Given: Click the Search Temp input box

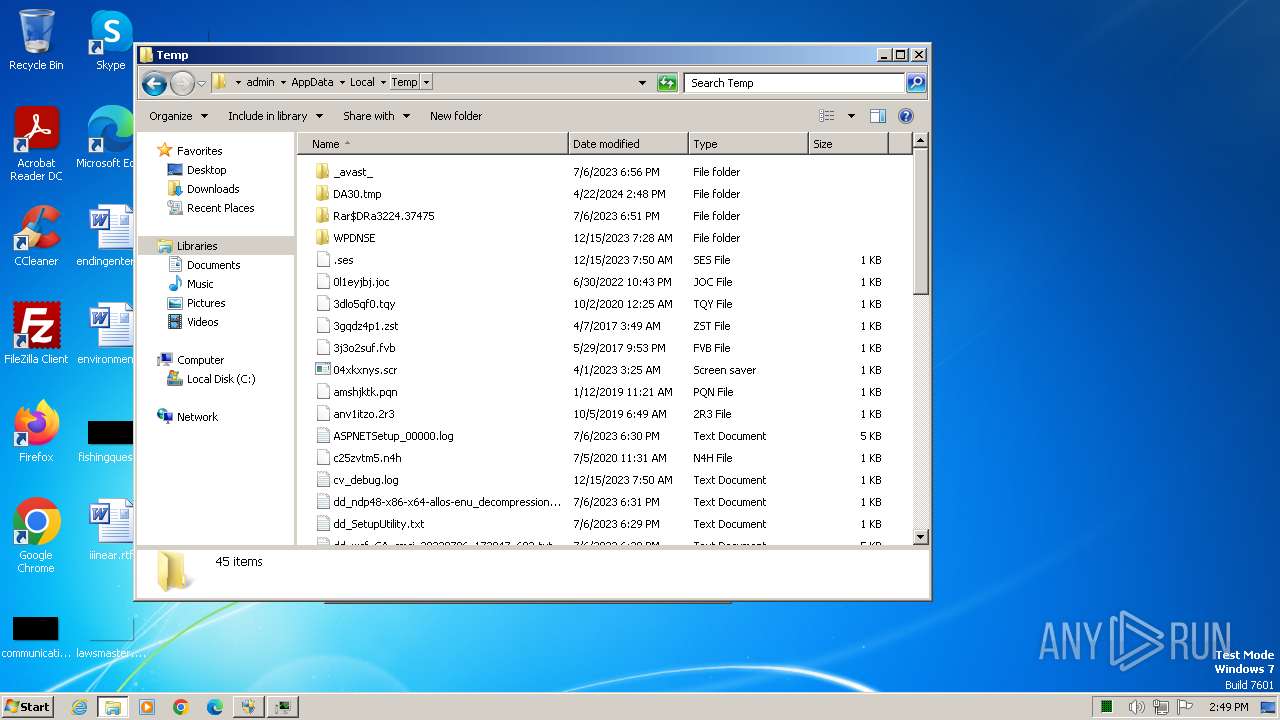Looking at the screenshot, I should 795,83.
